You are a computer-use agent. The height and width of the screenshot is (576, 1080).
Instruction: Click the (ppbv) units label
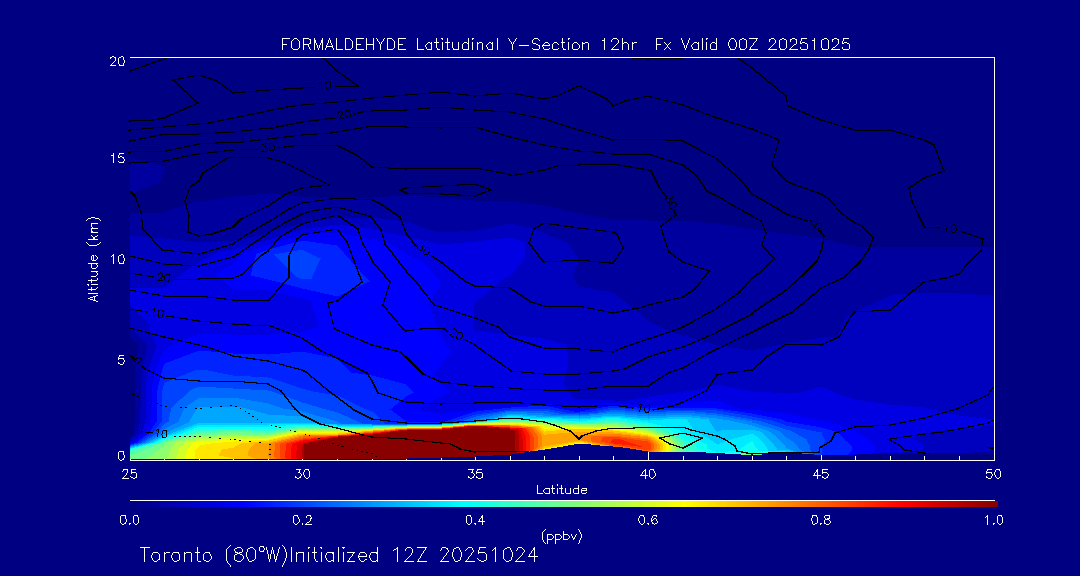pyautogui.click(x=561, y=536)
